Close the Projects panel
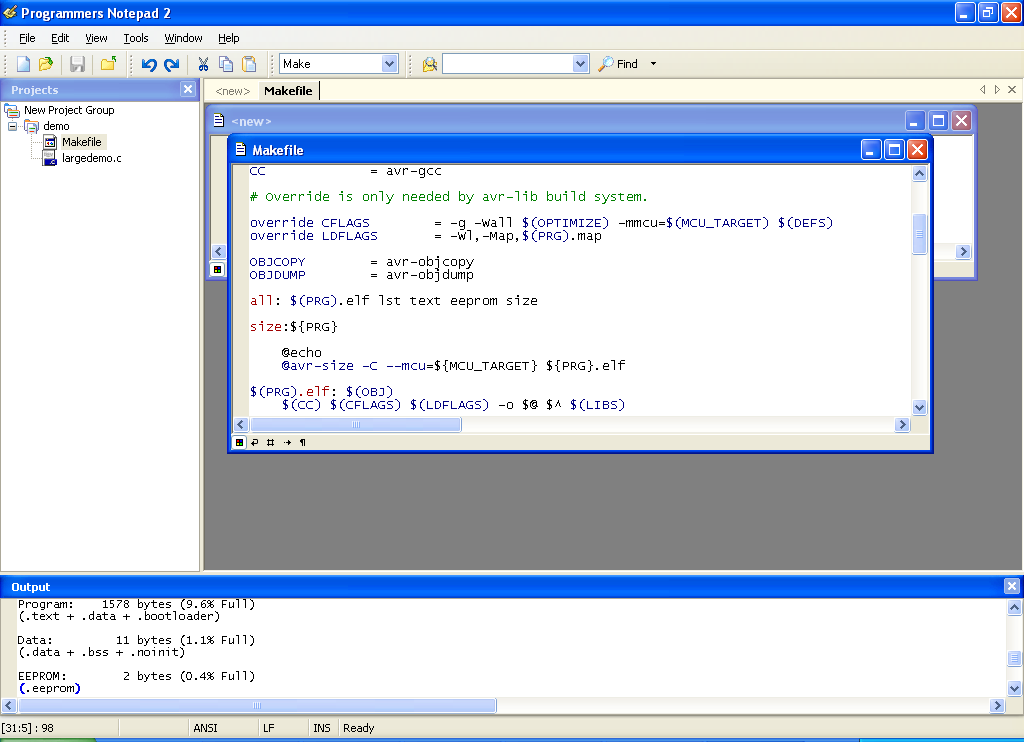The width and height of the screenshot is (1024, 742). (188, 89)
